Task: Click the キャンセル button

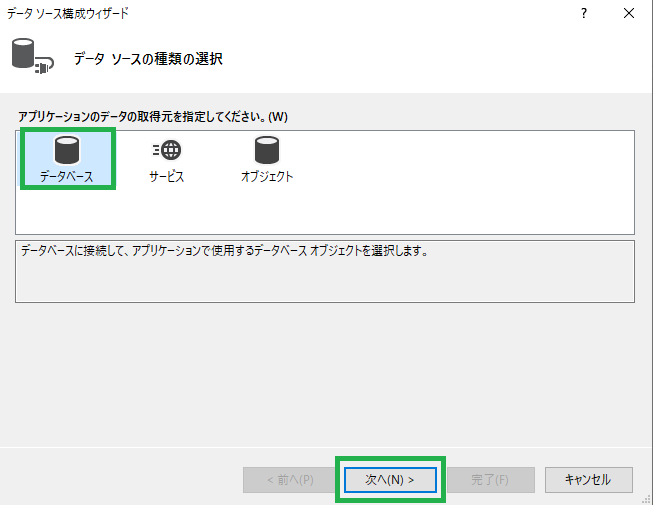Action: pos(588,480)
